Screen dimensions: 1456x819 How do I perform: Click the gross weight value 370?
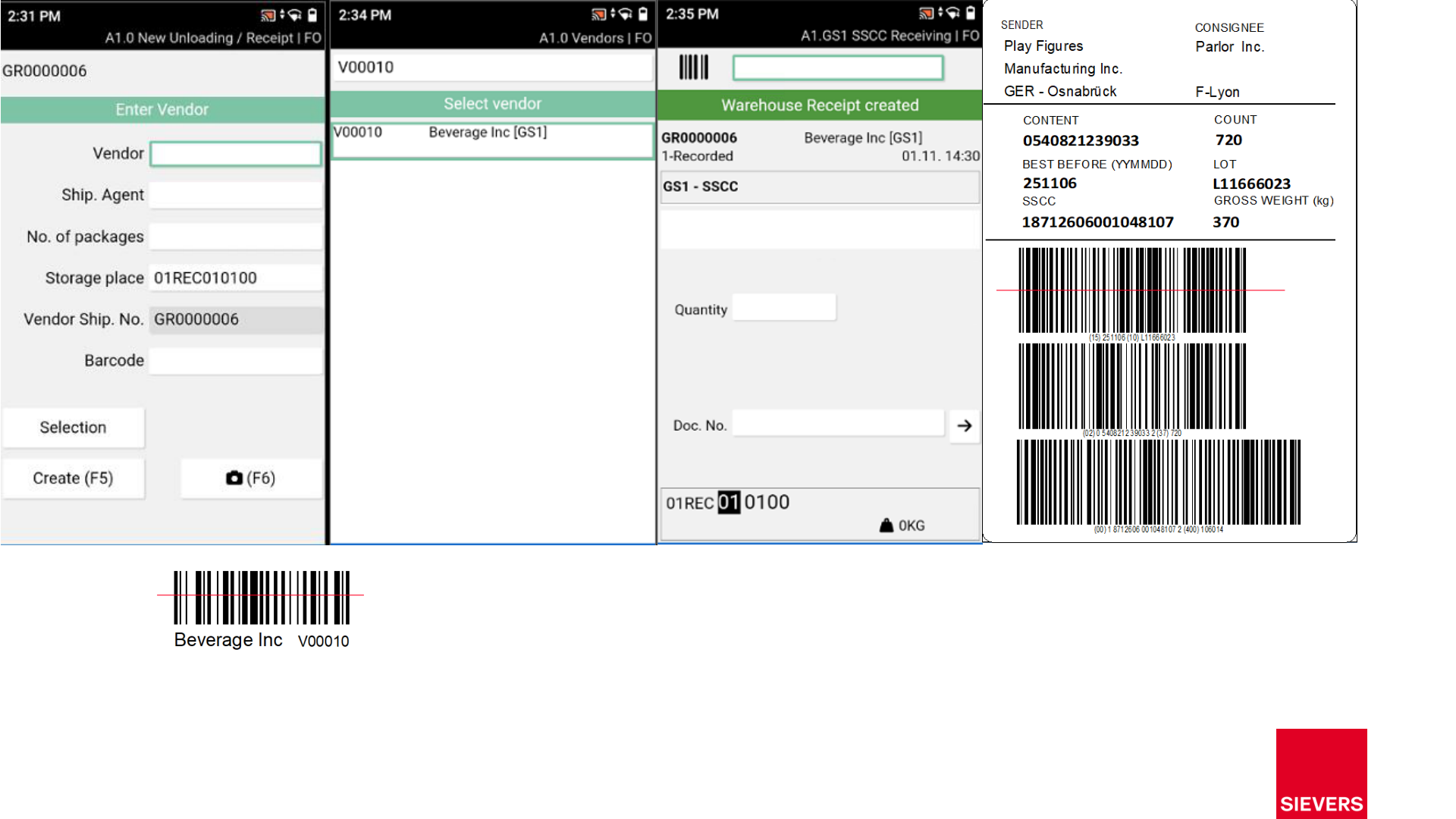(x=1225, y=222)
